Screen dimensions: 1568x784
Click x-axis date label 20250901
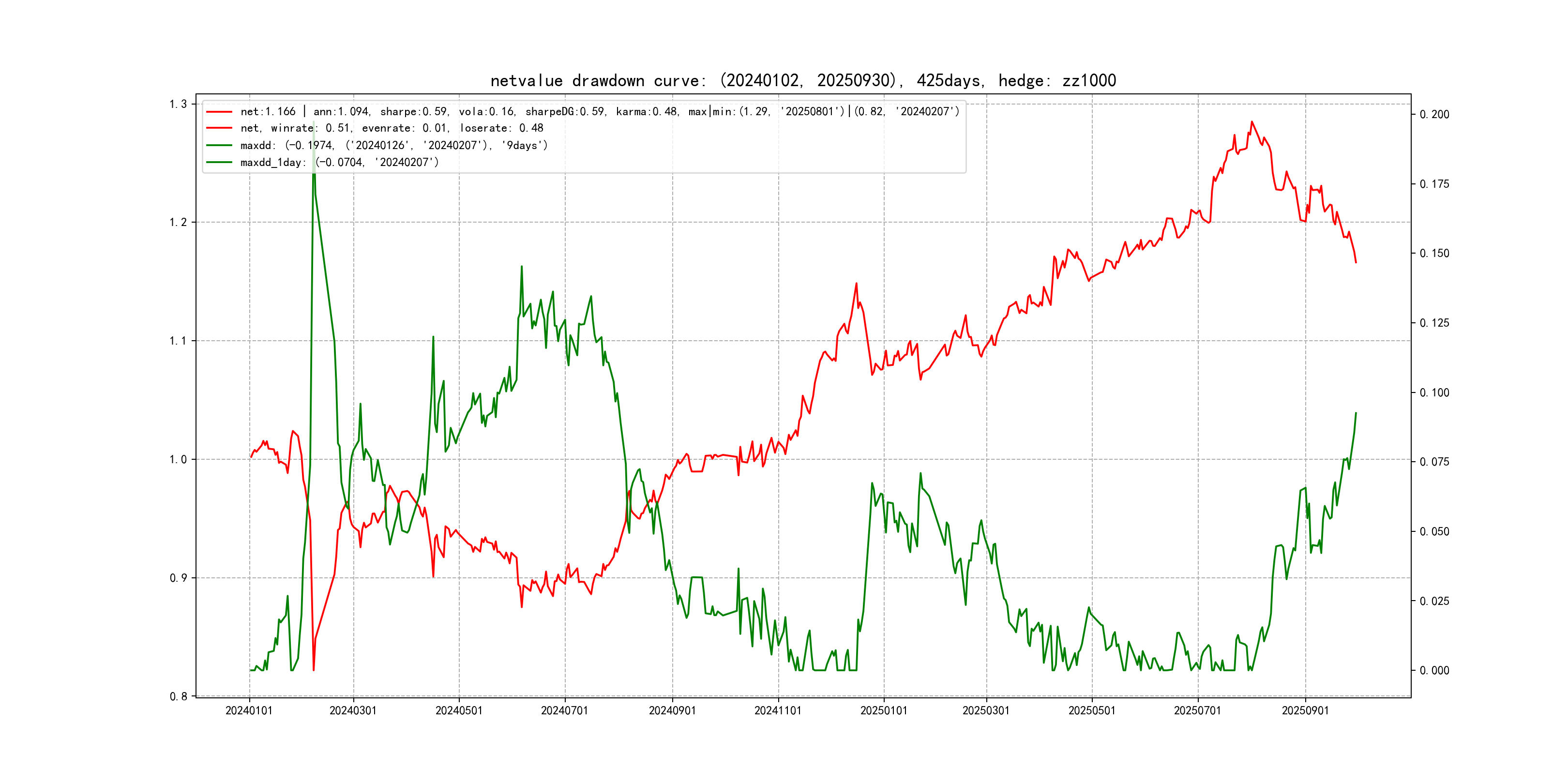1305,711
